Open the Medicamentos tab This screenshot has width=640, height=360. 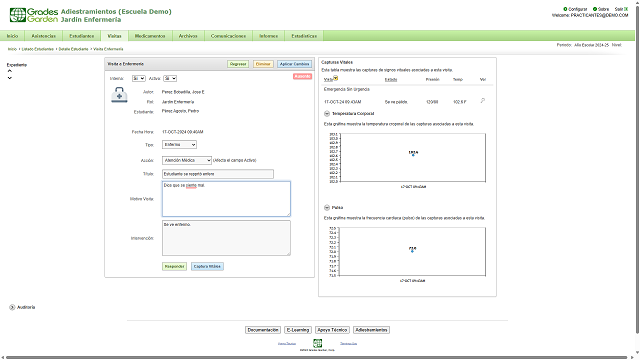(x=150, y=36)
